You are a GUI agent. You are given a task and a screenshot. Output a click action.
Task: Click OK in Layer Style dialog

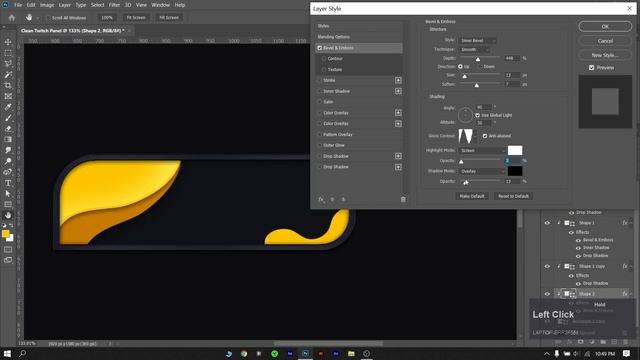[x=605, y=27]
